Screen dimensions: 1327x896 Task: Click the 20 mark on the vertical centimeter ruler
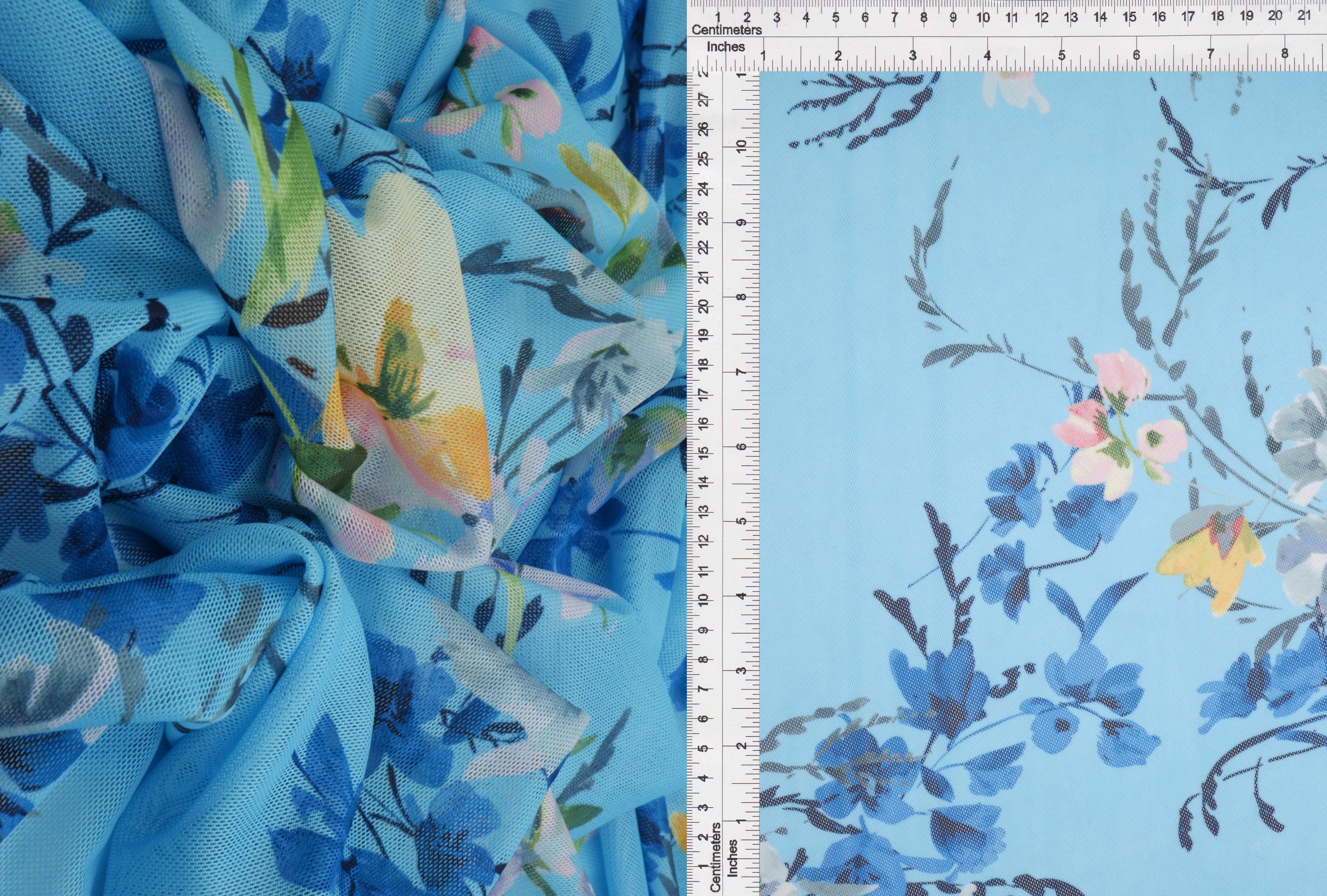(704, 306)
